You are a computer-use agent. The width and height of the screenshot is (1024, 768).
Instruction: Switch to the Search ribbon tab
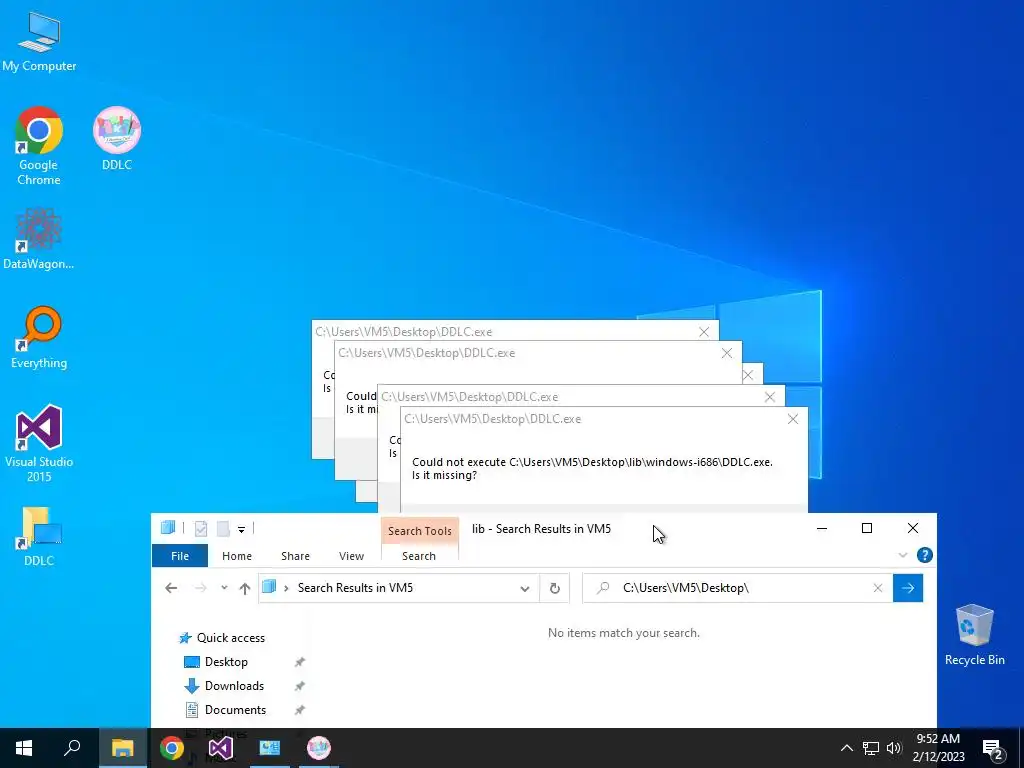[x=419, y=556]
